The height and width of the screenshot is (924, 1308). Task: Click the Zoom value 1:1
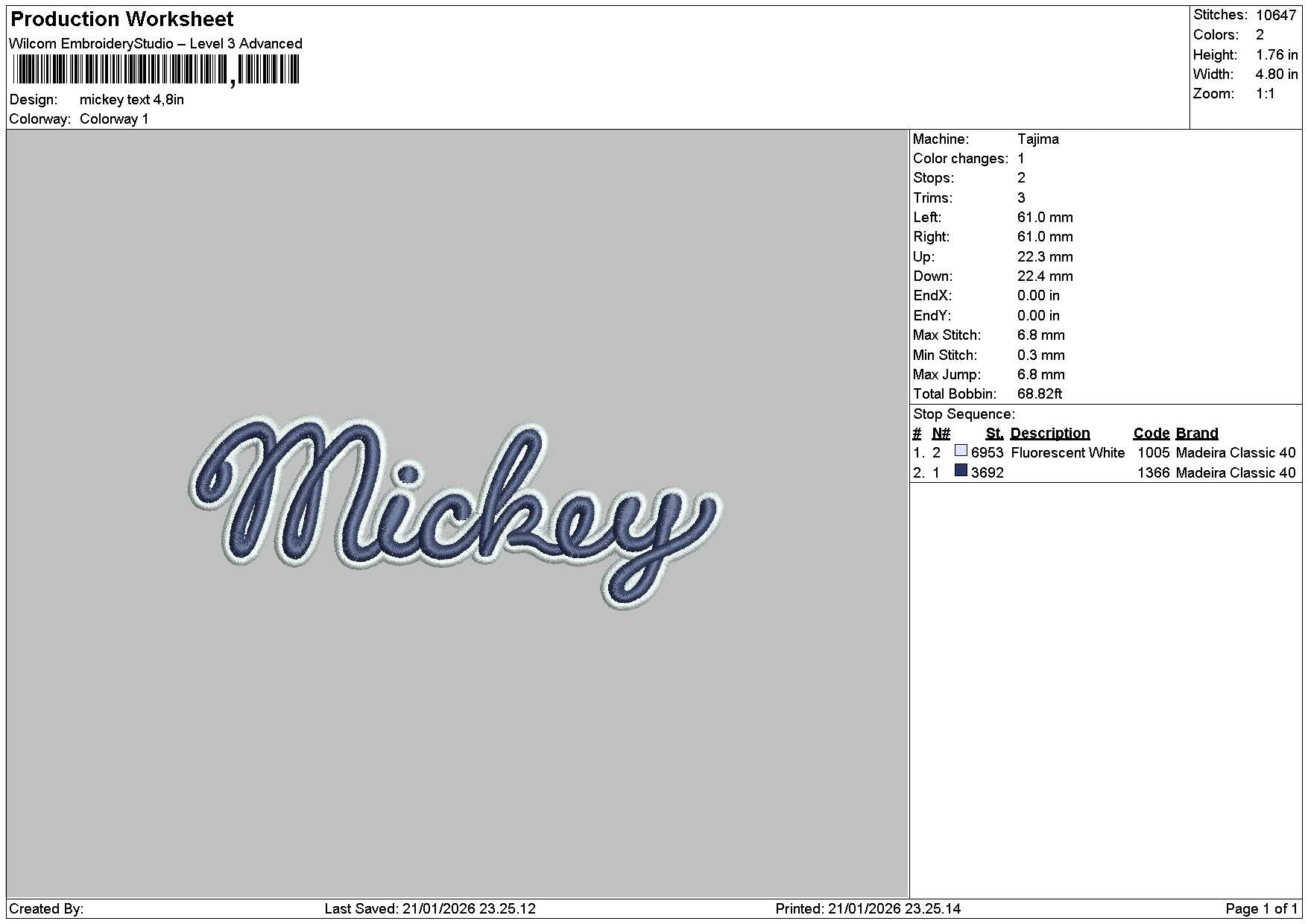click(x=1265, y=93)
